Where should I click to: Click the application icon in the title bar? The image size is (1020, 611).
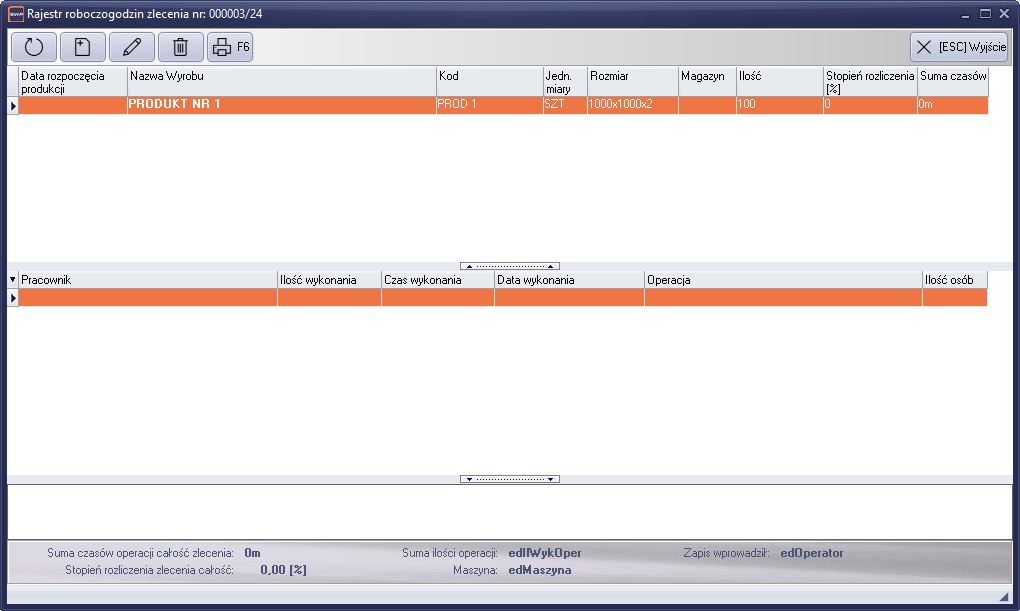(16, 14)
